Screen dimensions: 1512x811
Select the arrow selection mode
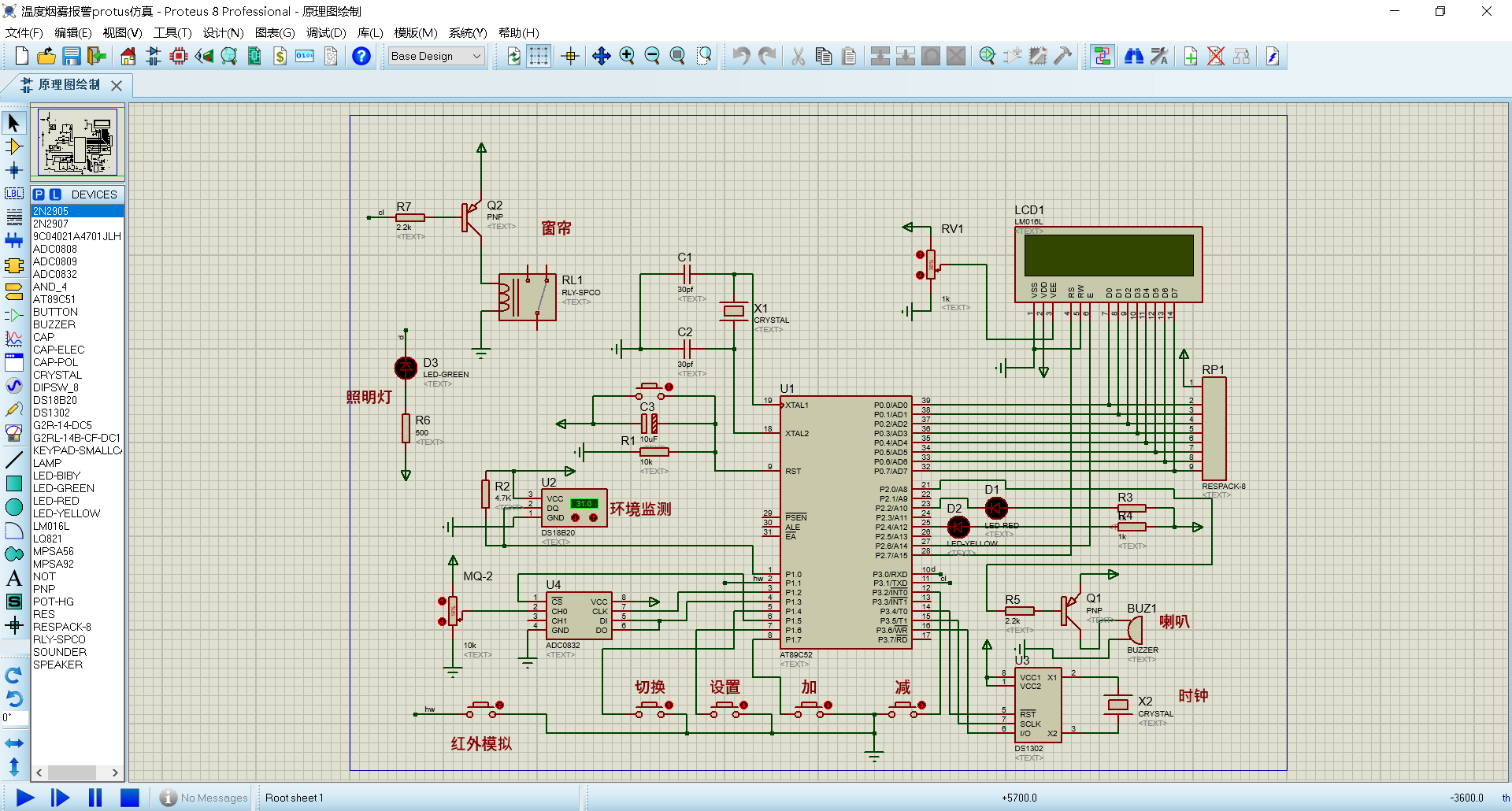(14, 123)
